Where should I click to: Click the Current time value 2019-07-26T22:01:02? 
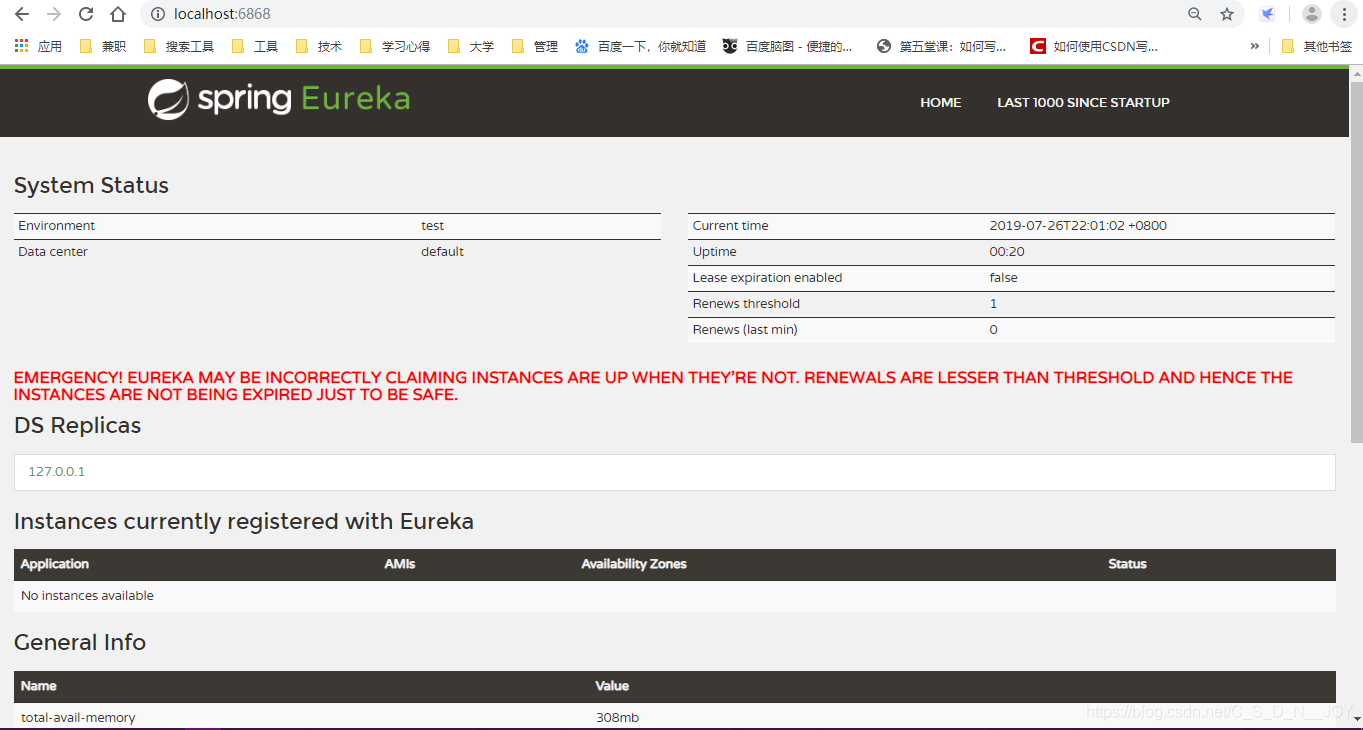point(1078,226)
